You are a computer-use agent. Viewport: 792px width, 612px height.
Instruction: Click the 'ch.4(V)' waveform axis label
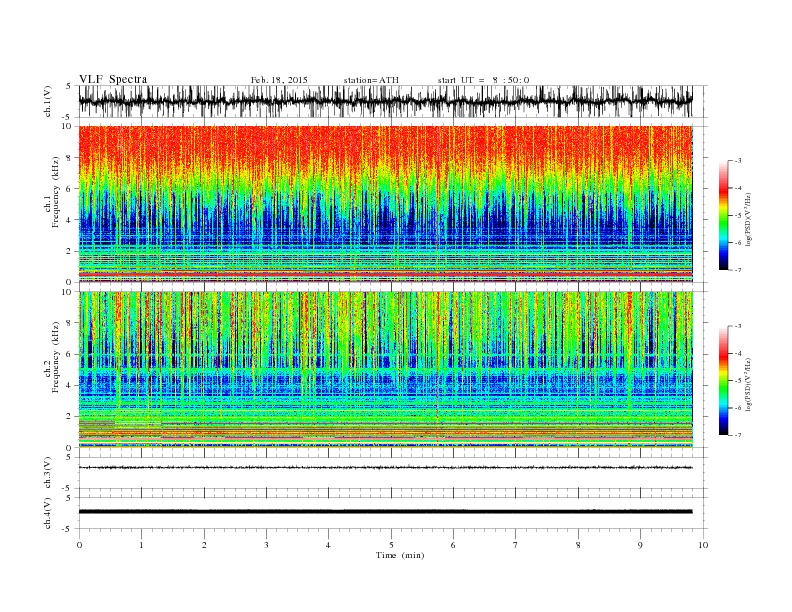[48, 513]
